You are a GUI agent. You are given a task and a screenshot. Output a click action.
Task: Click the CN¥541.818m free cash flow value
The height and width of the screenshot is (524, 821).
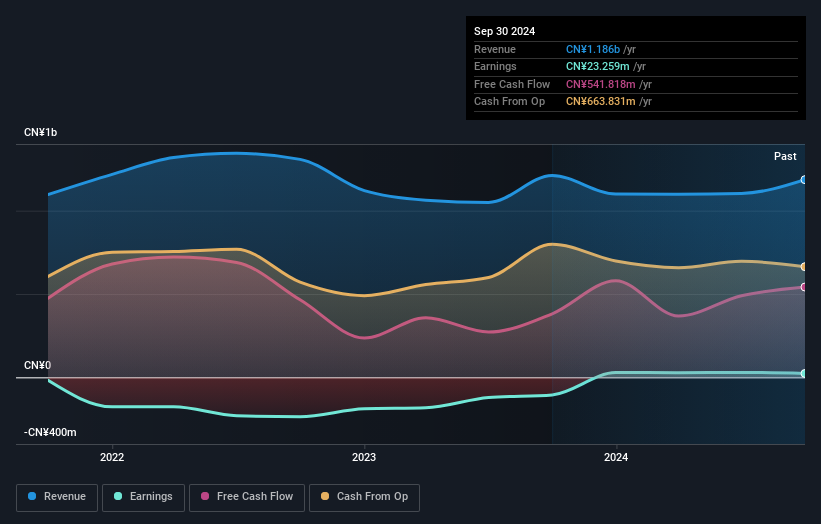(601, 84)
